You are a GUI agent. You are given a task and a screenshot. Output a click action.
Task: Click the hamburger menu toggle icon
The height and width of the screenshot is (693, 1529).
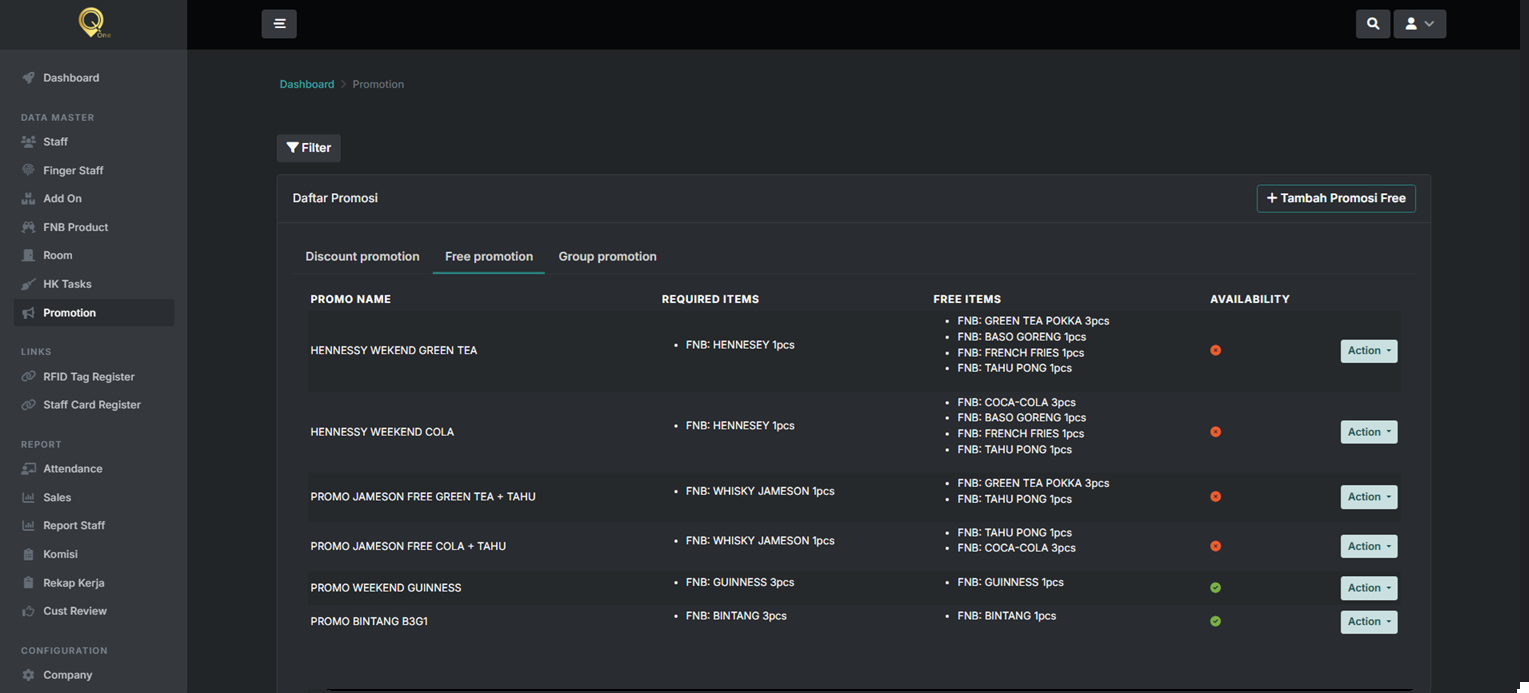click(279, 24)
